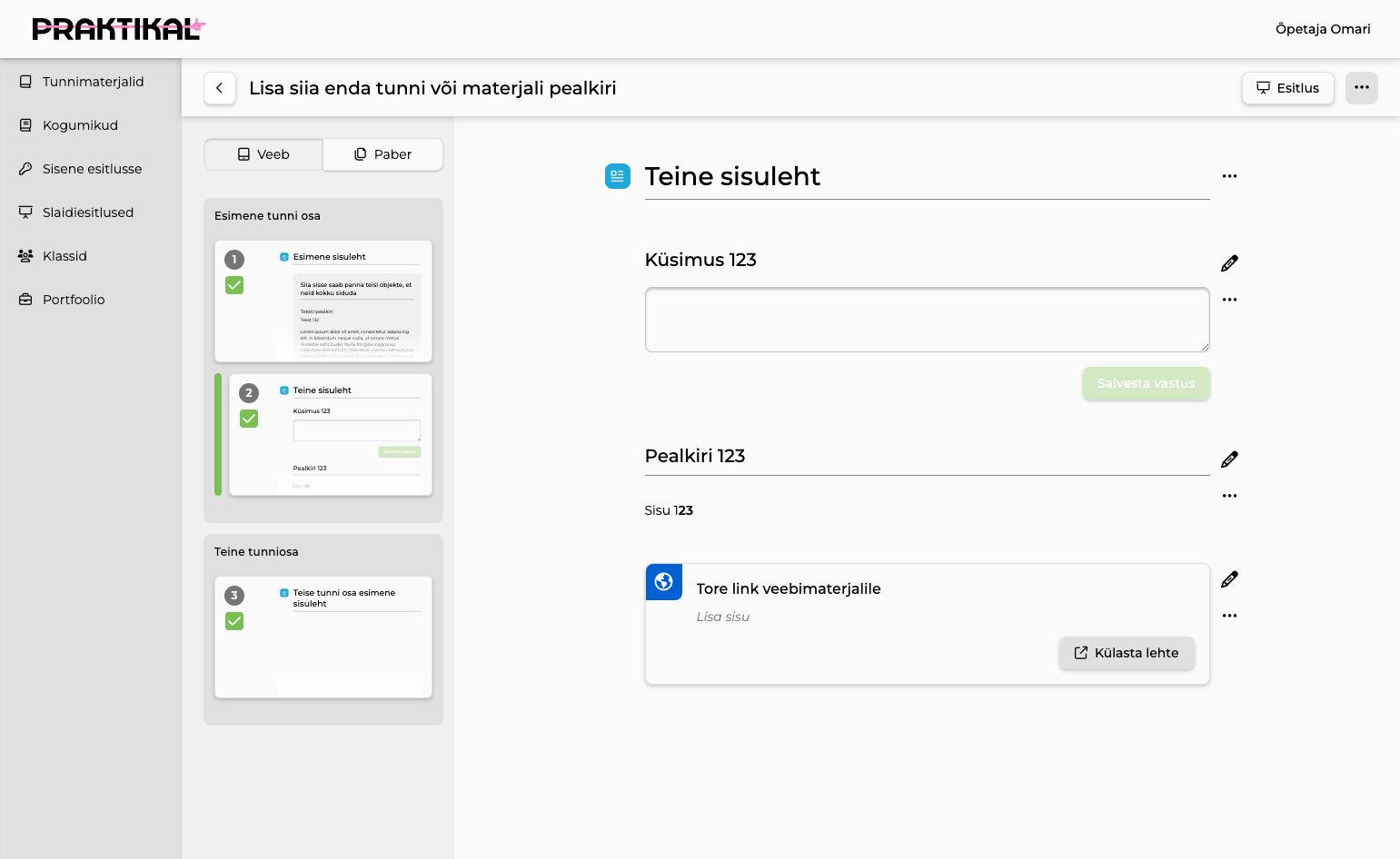Switch to the Veeb tab
The height and width of the screenshot is (859, 1400).
(x=263, y=154)
